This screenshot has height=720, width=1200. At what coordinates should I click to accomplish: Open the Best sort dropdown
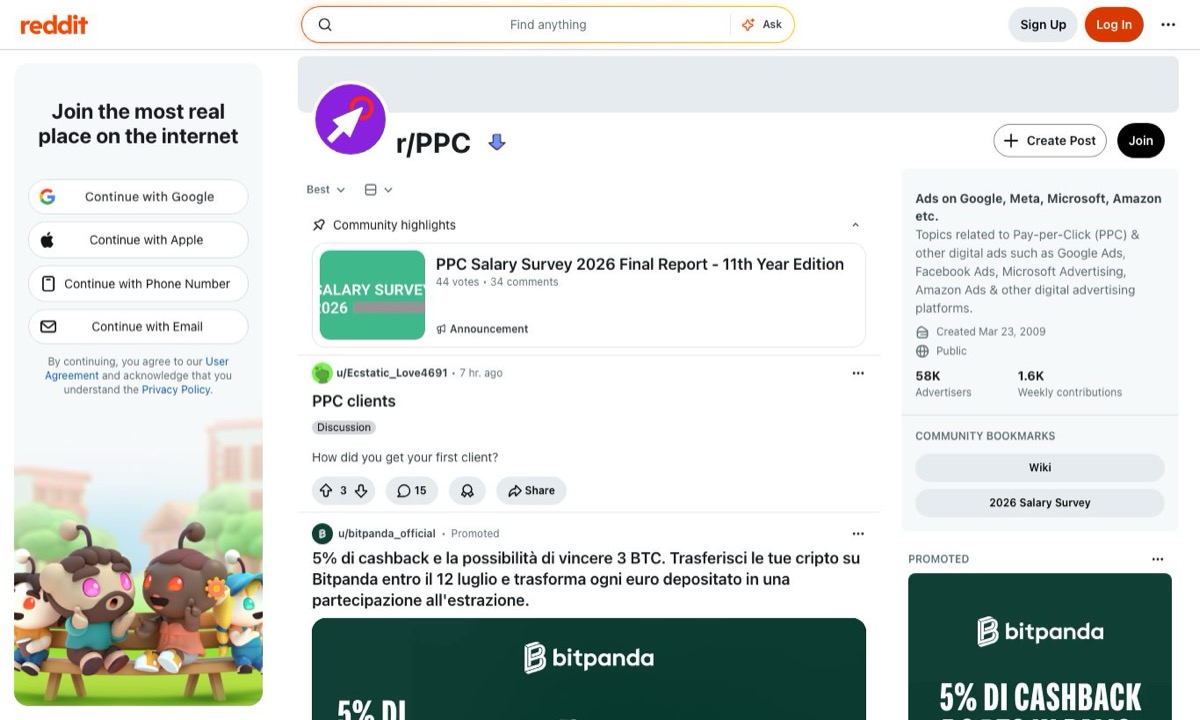[326, 190]
